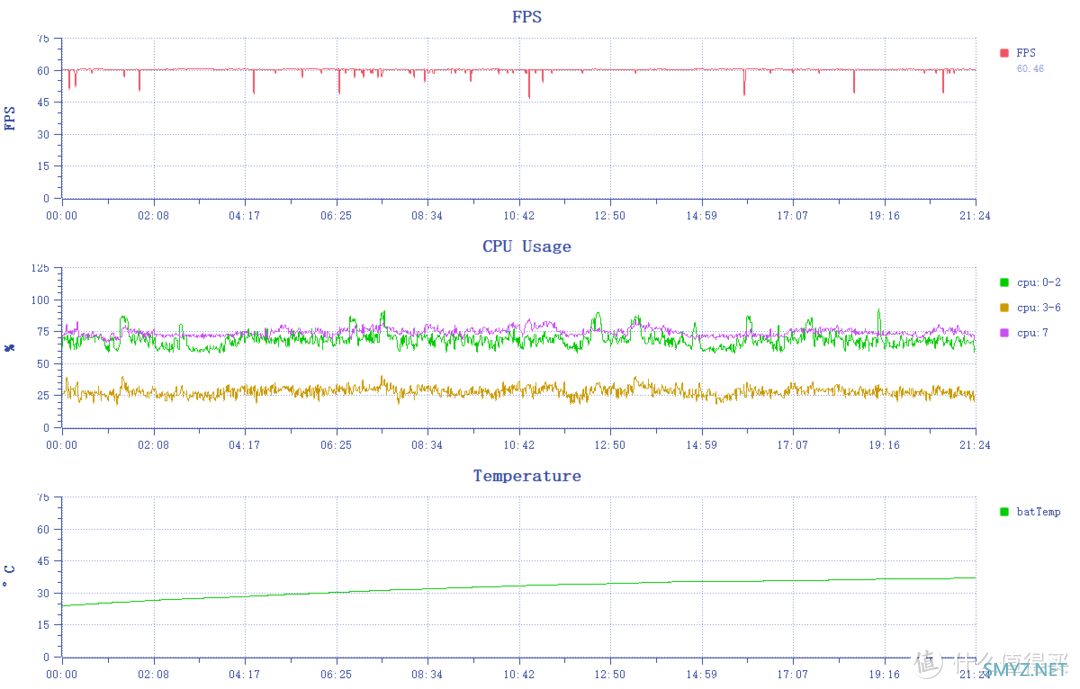This screenshot has width=1080, height=689.
Task: Click the 60 label on FPS y-axis
Action: point(43,70)
